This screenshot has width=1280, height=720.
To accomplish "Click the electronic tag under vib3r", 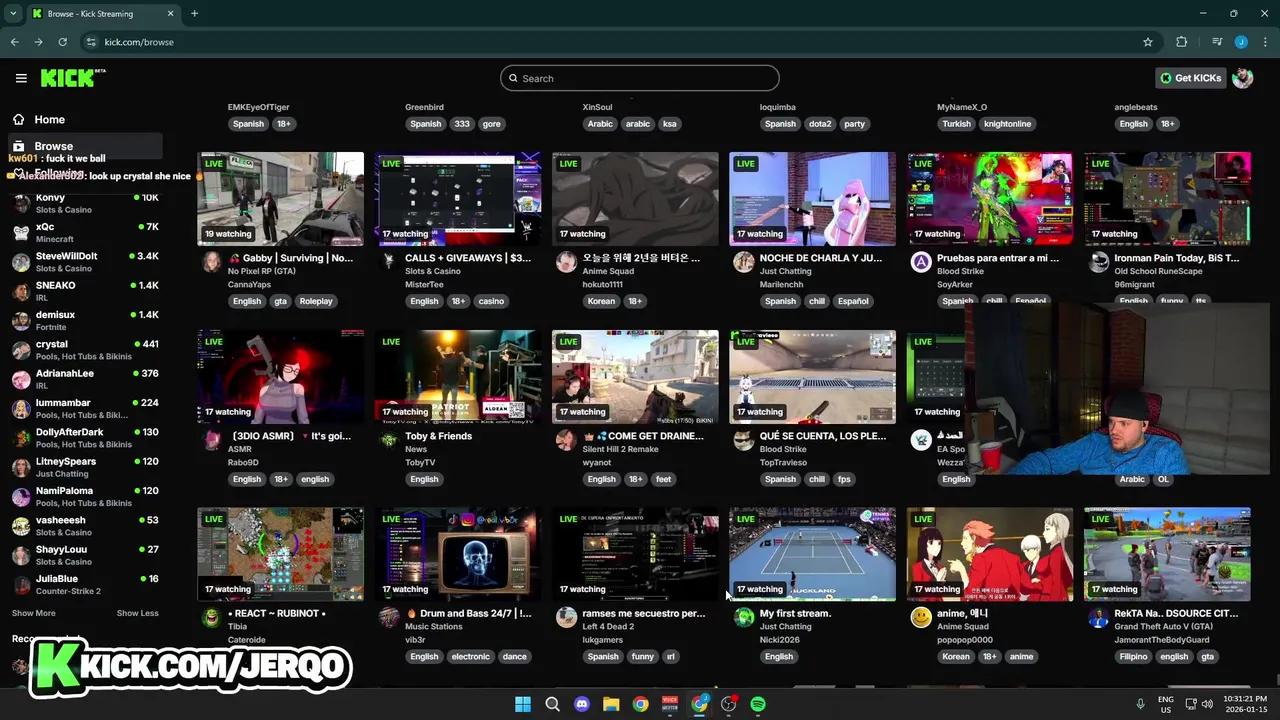I will click(470, 657).
